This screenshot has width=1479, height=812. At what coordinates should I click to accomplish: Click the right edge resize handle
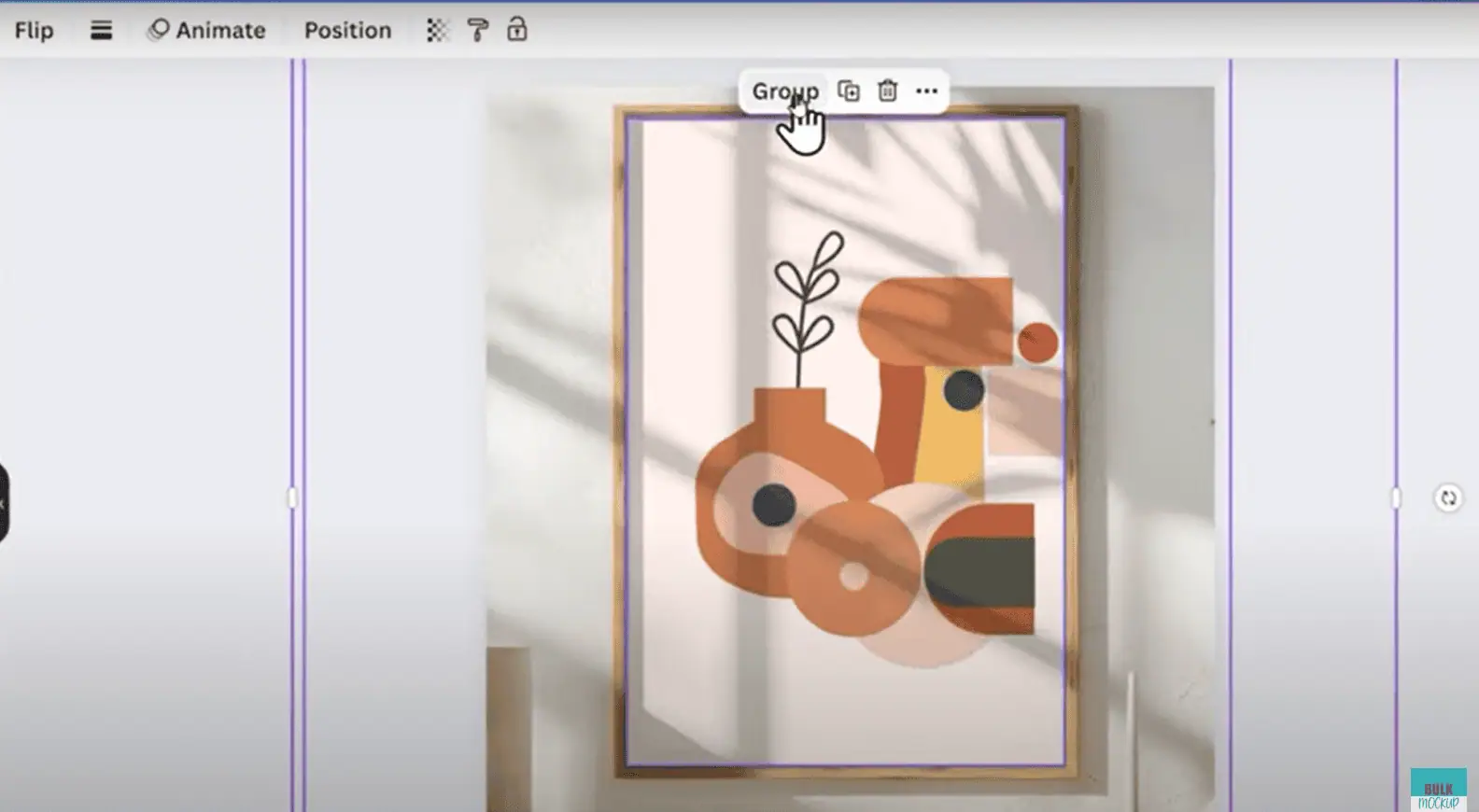[1396, 498]
